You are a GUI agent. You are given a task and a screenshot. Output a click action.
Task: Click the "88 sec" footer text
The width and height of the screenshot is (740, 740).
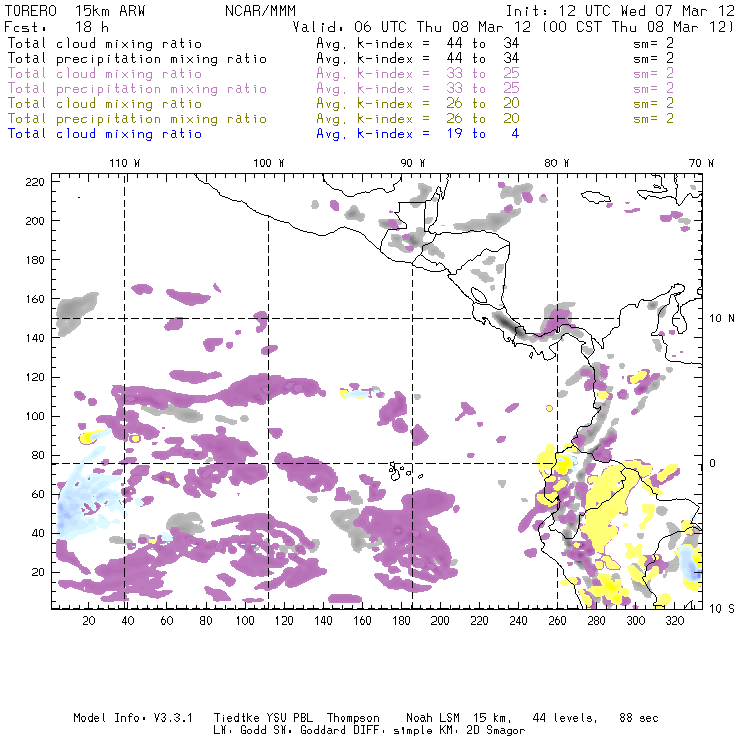[x=639, y=718]
